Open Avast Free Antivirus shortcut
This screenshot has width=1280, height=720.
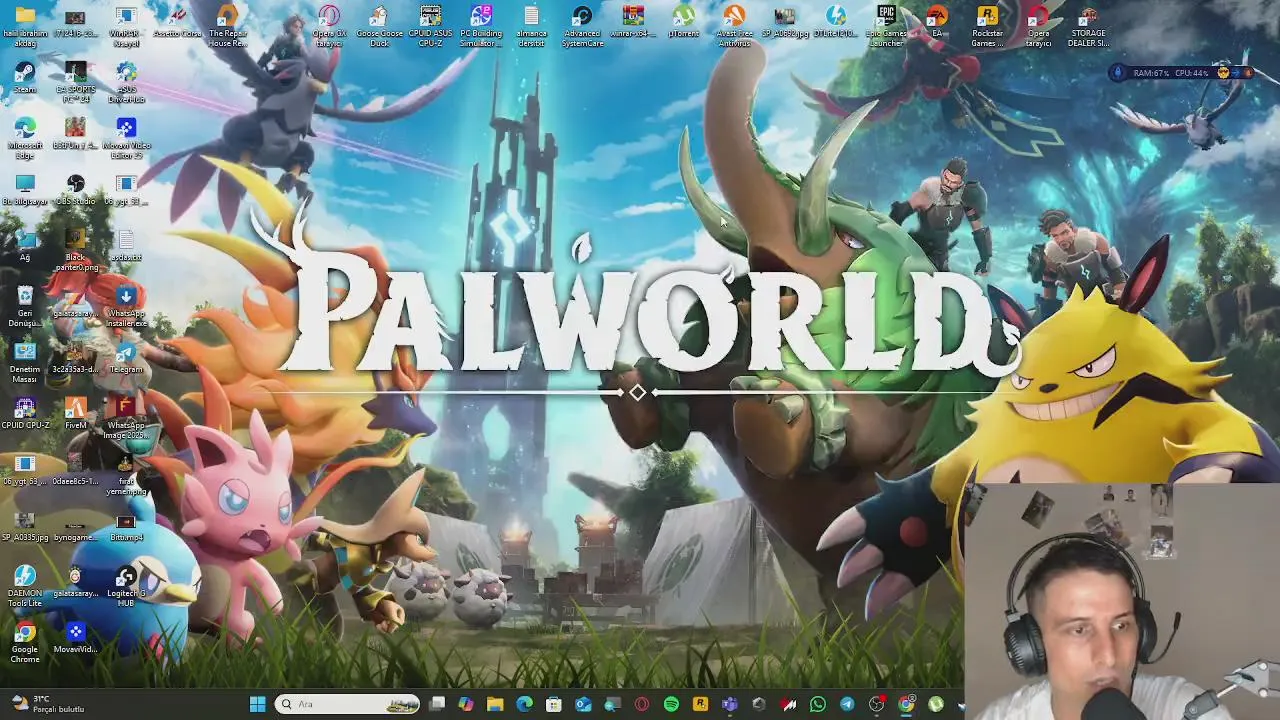[x=734, y=26]
